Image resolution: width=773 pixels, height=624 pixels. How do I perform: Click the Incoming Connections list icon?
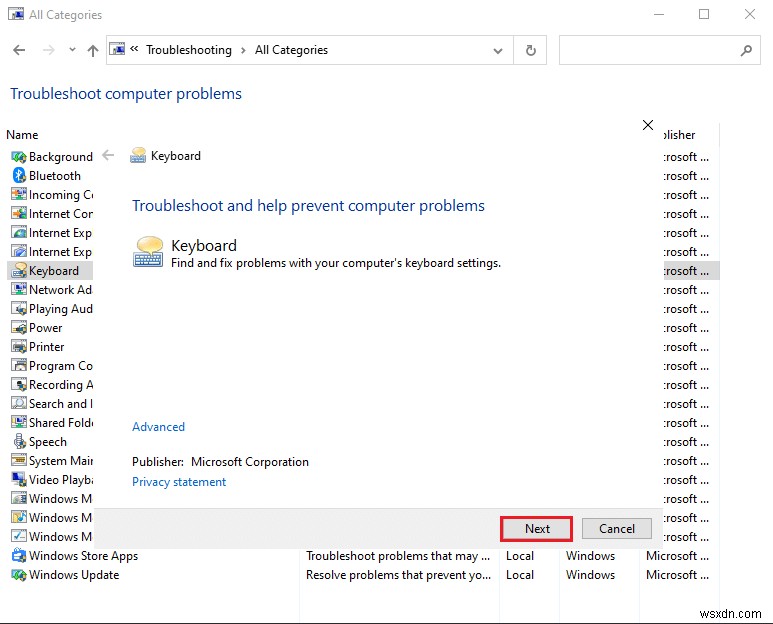[19, 194]
